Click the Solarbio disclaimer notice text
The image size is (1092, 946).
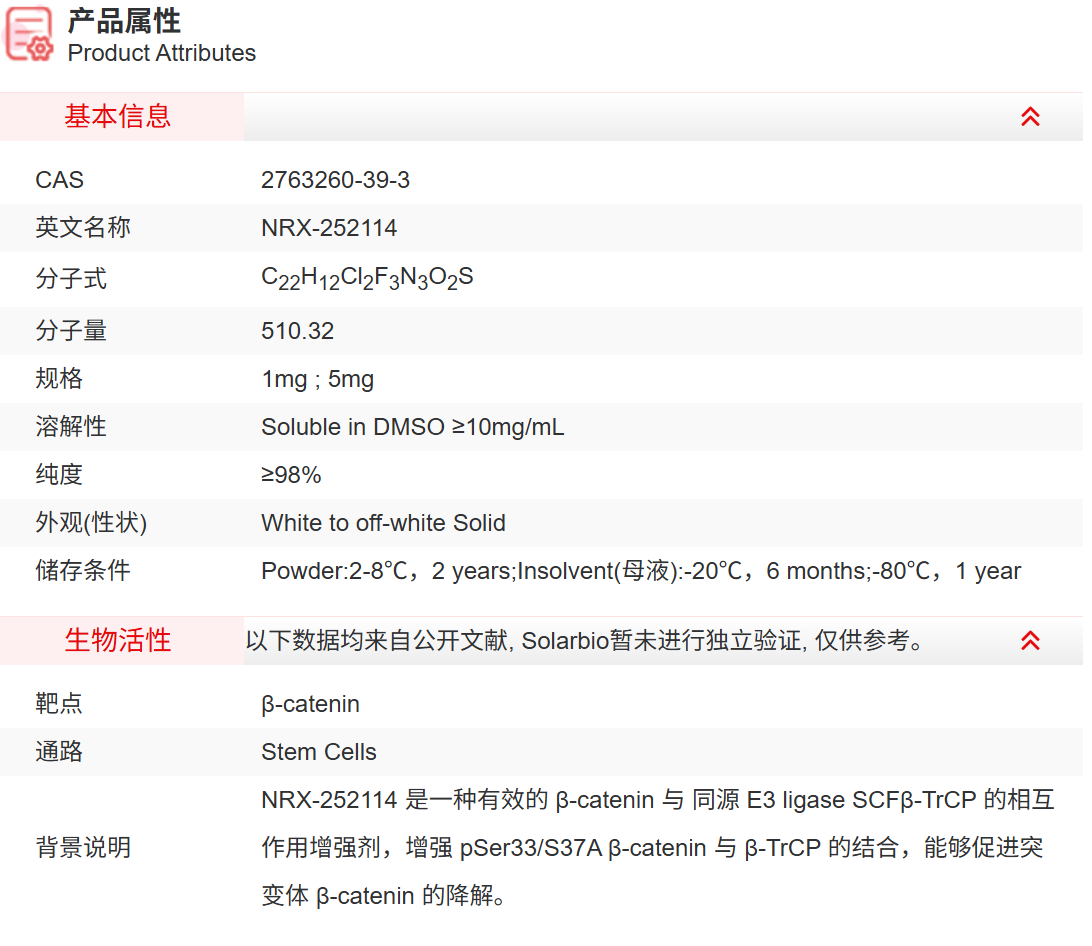(x=584, y=641)
